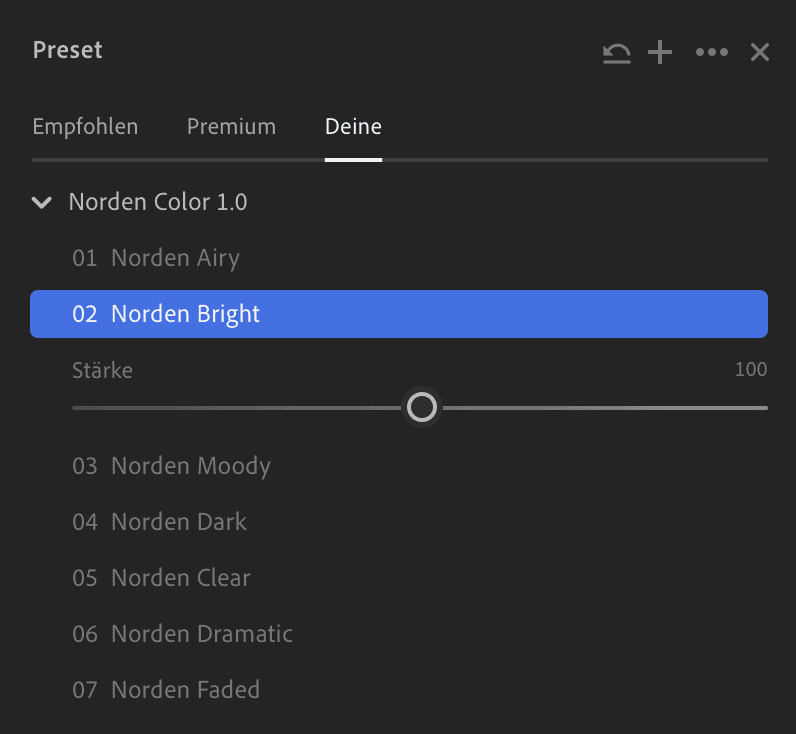Viewport: 796px width, 734px height.
Task: Close the Preset panel
Action: click(759, 52)
